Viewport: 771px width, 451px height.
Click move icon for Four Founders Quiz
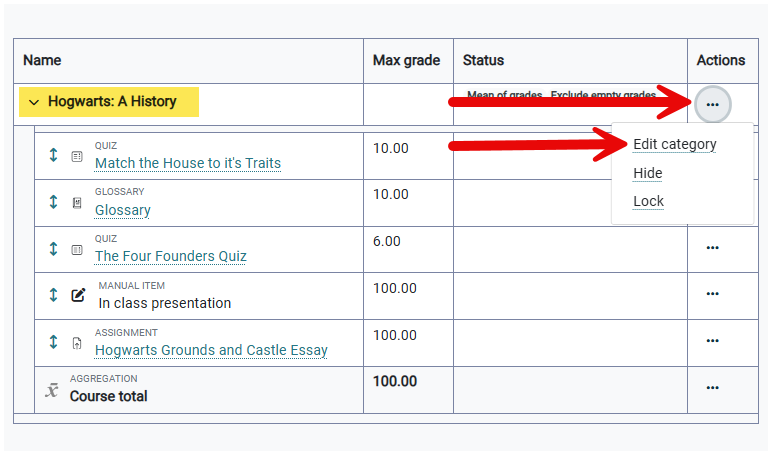(x=54, y=249)
